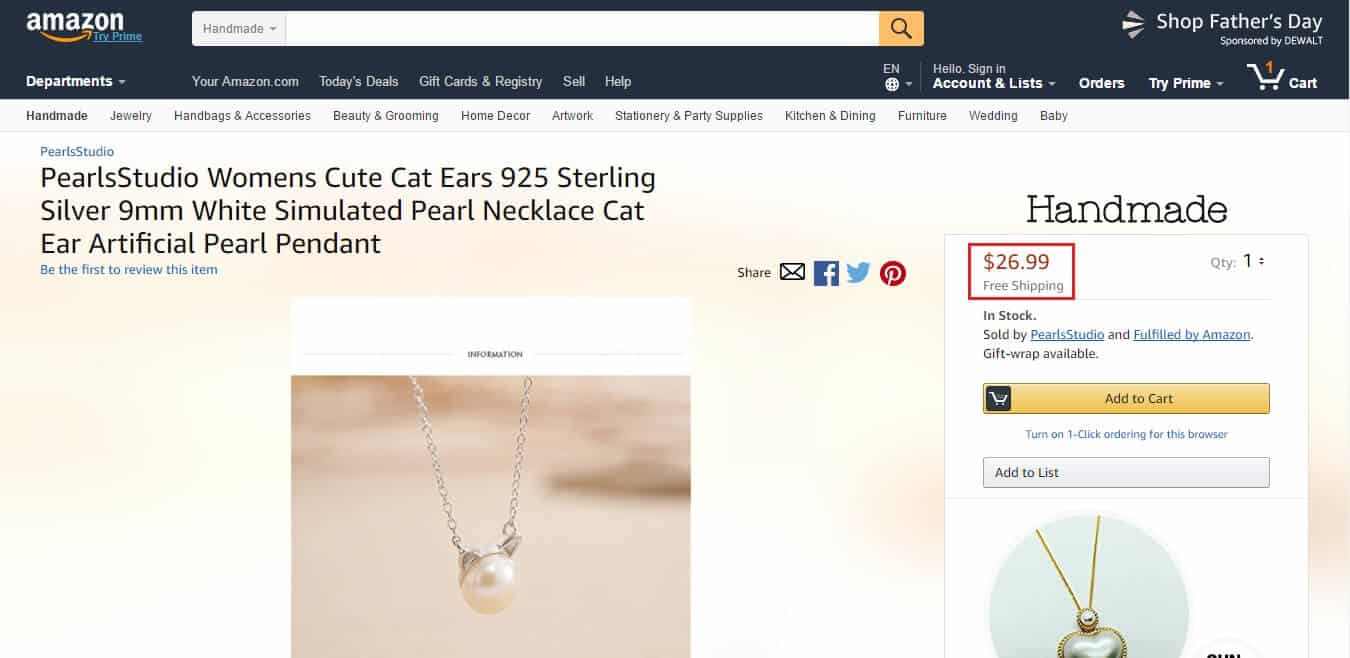Open the Departments menu

(x=72, y=81)
